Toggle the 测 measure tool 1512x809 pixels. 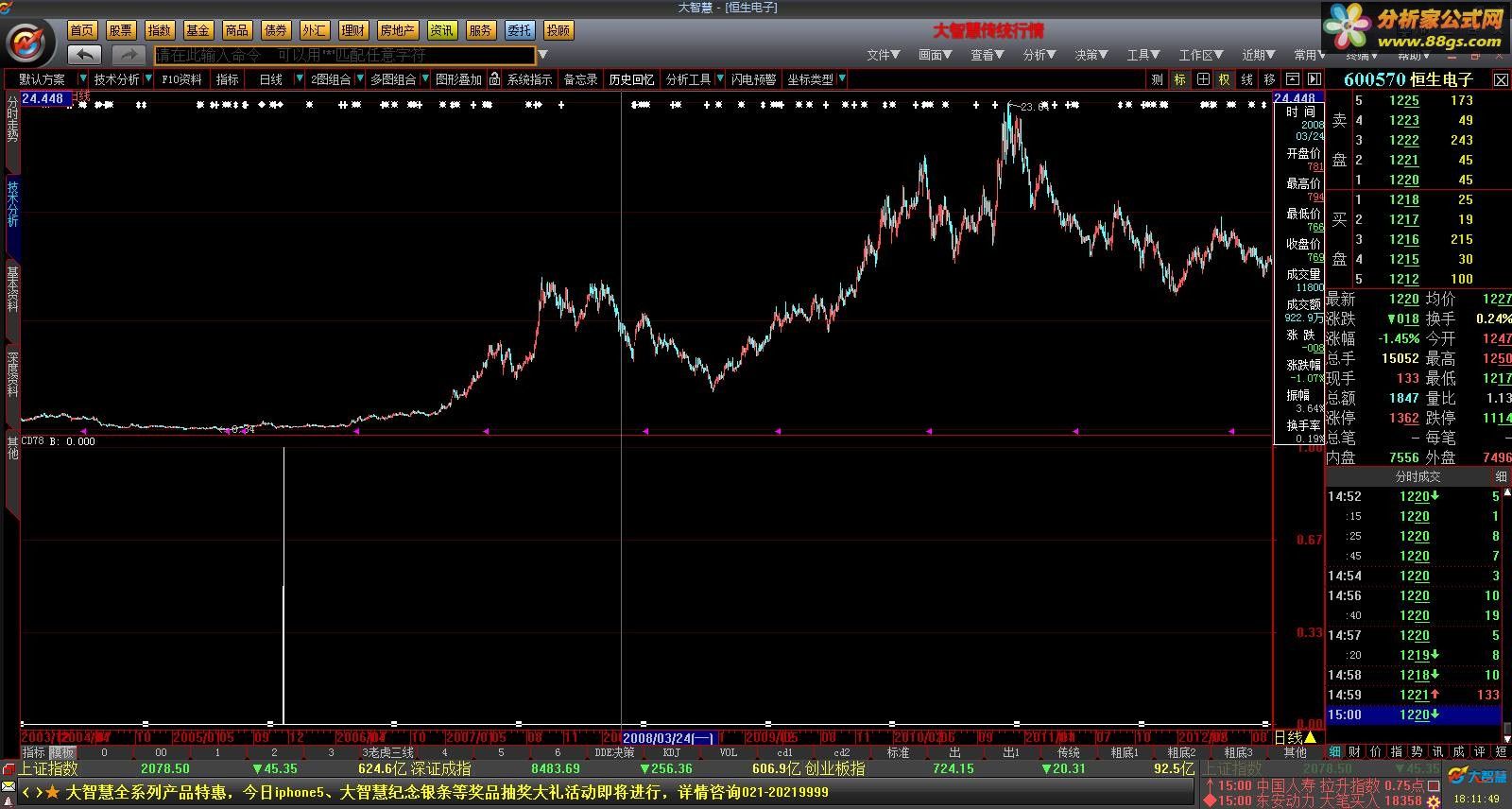[1157, 79]
